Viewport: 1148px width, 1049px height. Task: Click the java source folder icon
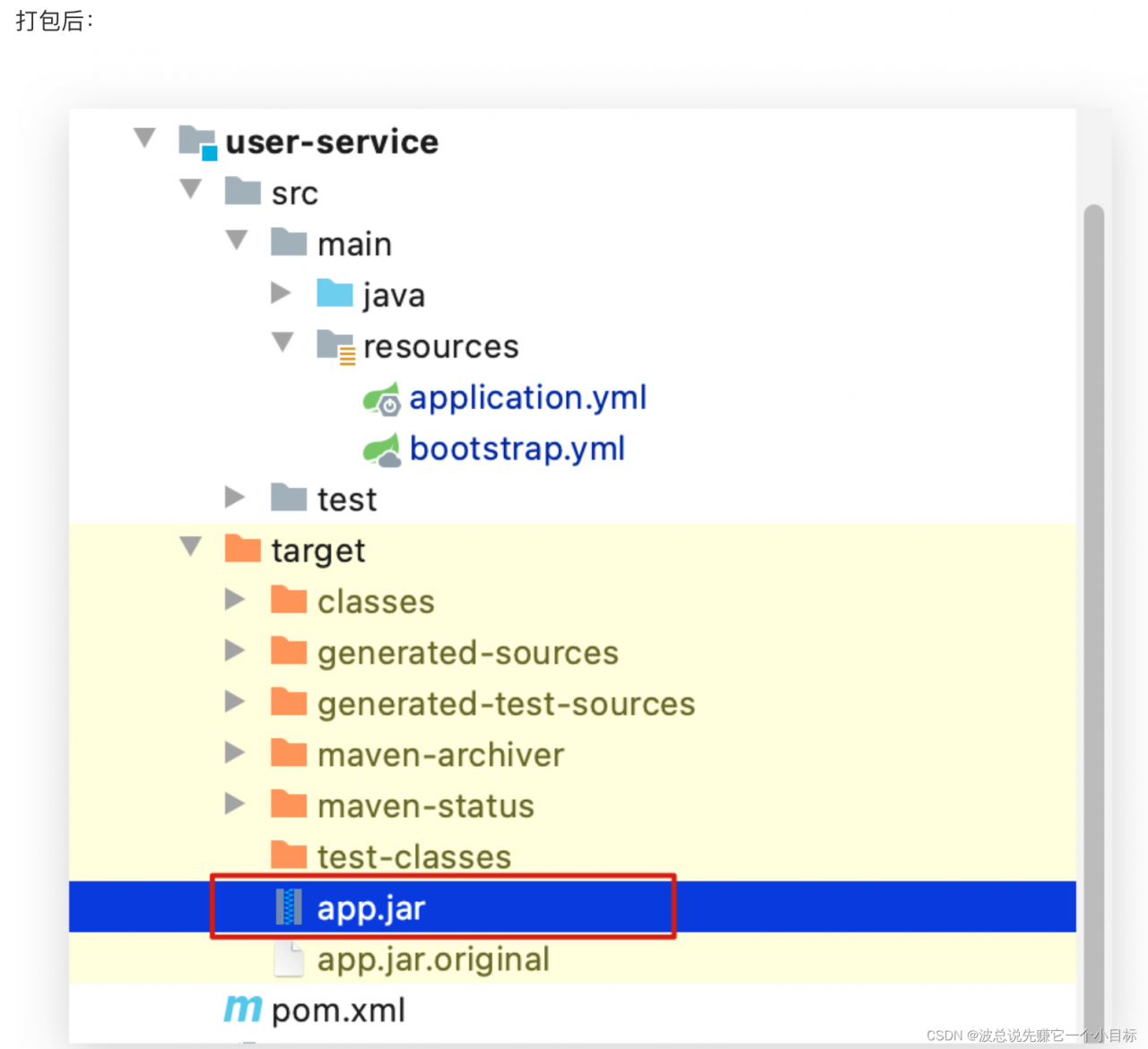335,294
